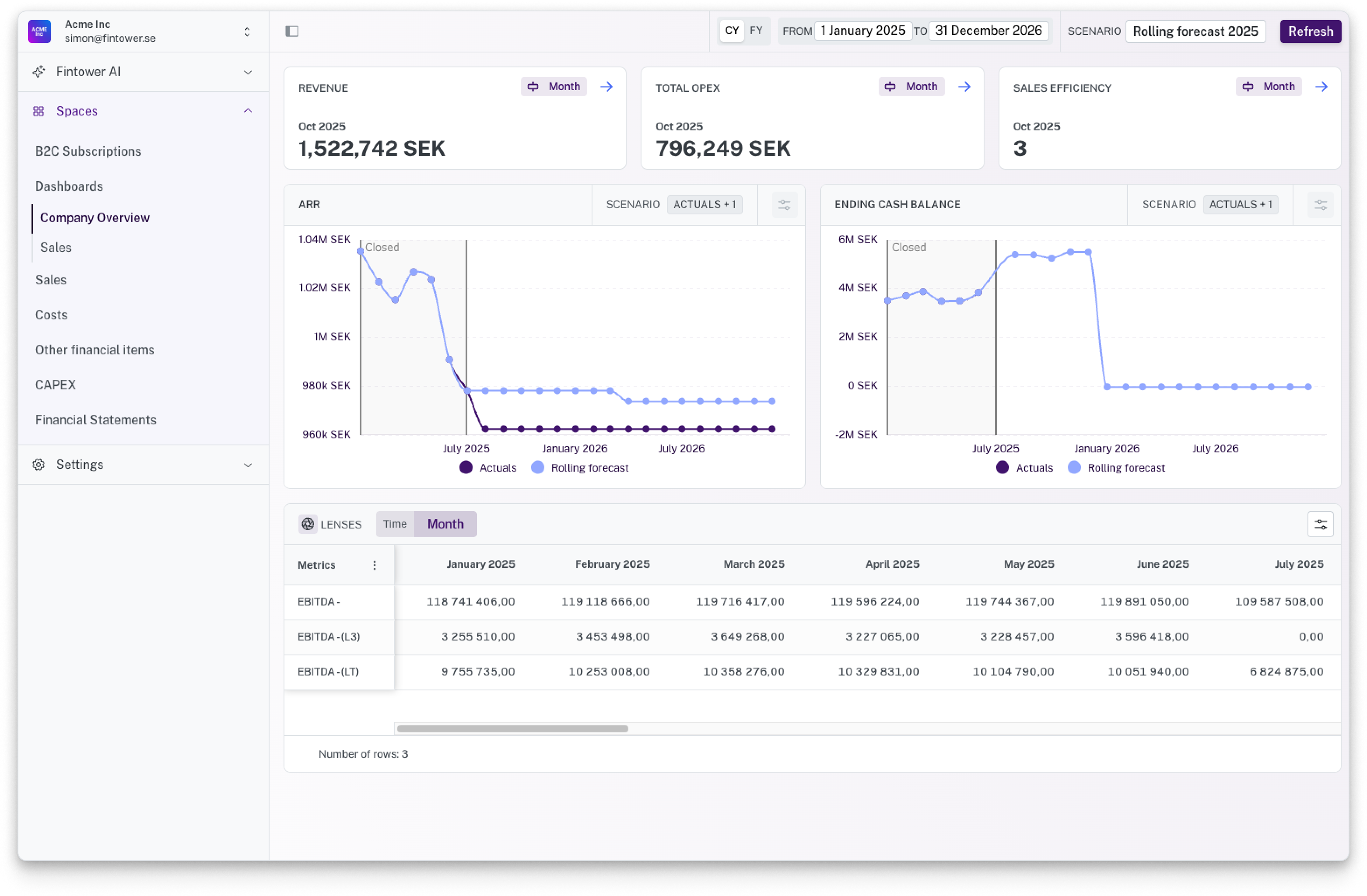
Task: Select the Month lens tab
Action: point(445,524)
